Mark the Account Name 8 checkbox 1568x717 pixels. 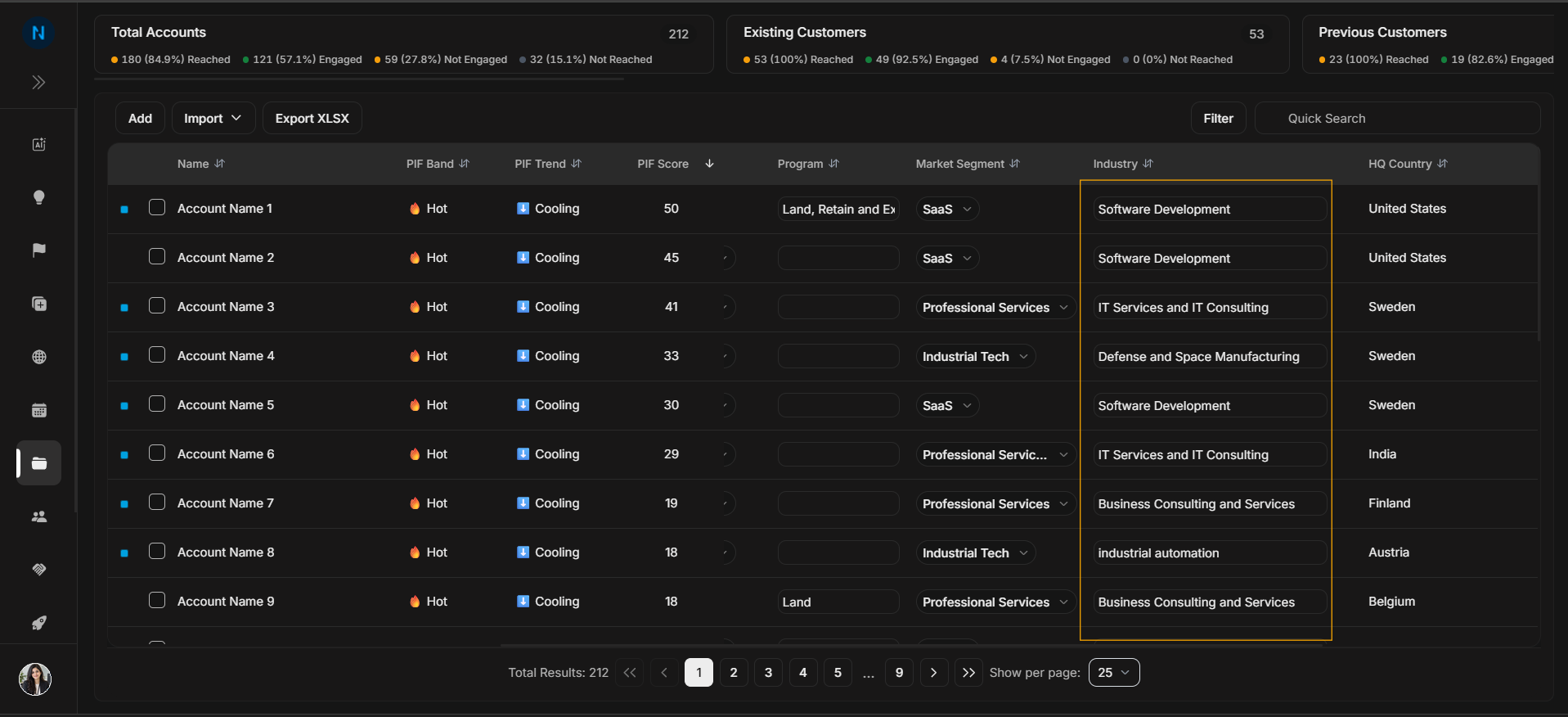[x=157, y=552]
